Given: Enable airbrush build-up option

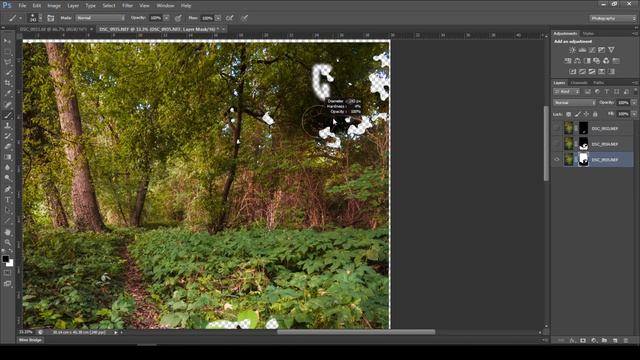Looking at the screenshot, I should (230, 18).
